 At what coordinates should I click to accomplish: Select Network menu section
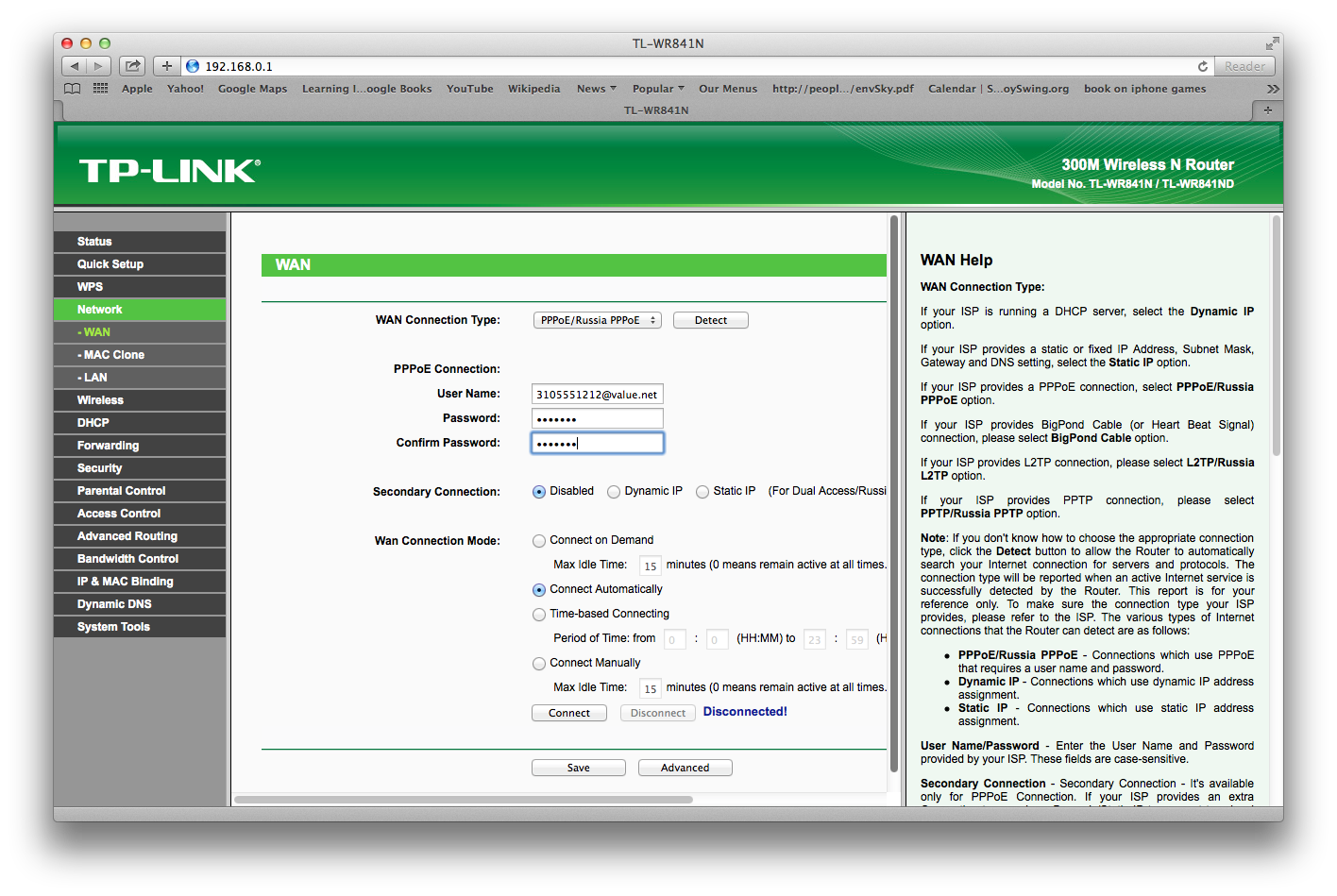click(x=140, y=310)
